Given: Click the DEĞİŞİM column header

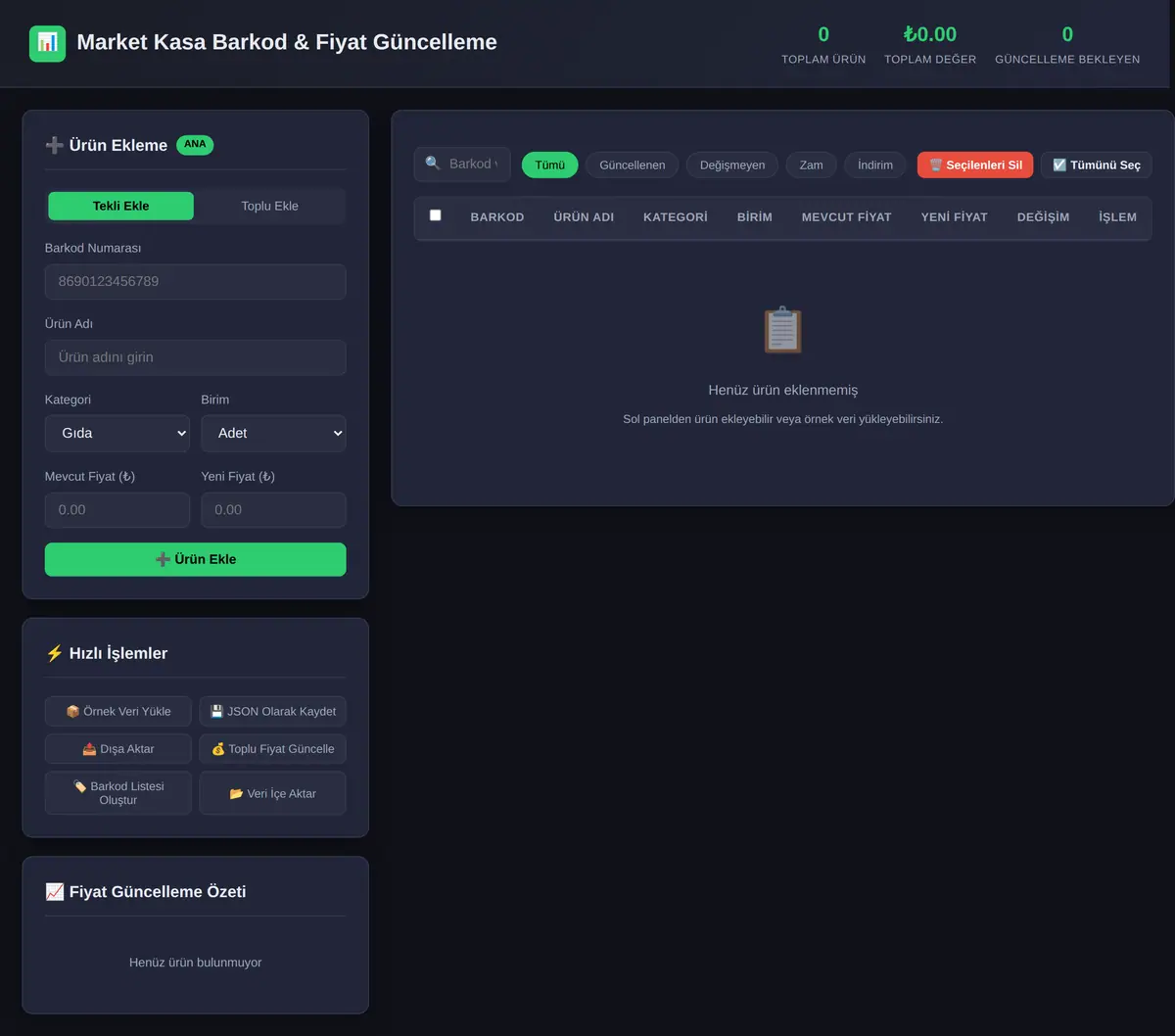Looking at the screenshot, I should click(x=1044, y=217).
